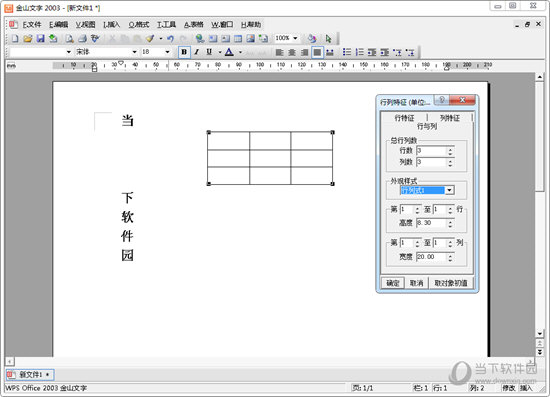
Task: Insert hyperlink using the globe icon
Action: click(200, 38)
